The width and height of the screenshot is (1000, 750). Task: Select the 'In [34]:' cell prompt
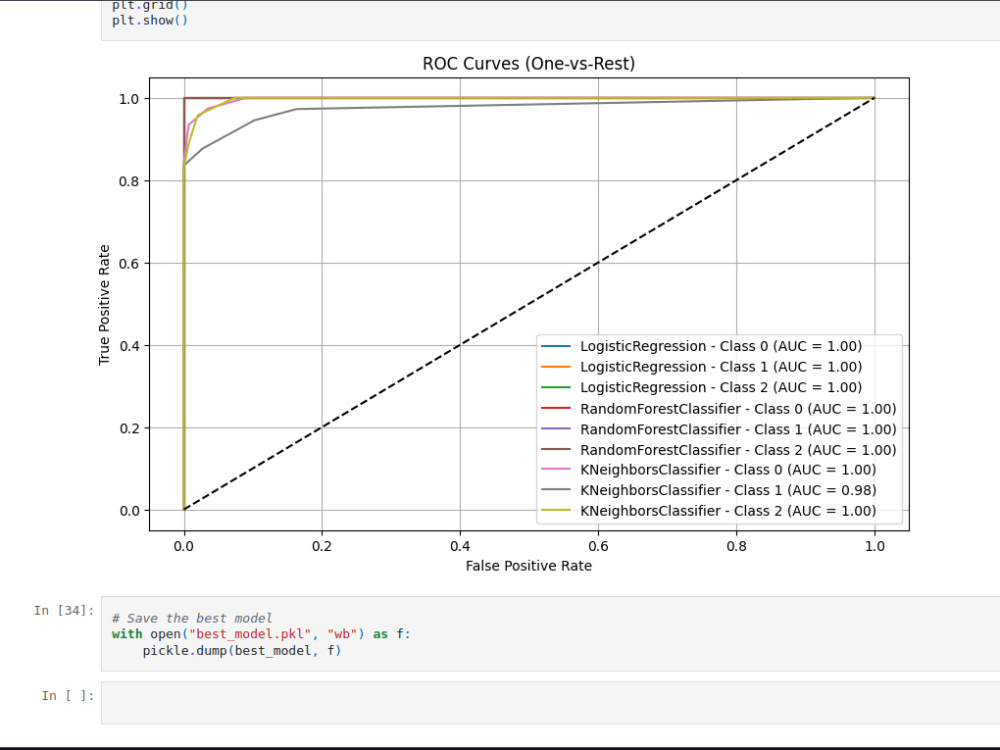(x=64, y=611)
